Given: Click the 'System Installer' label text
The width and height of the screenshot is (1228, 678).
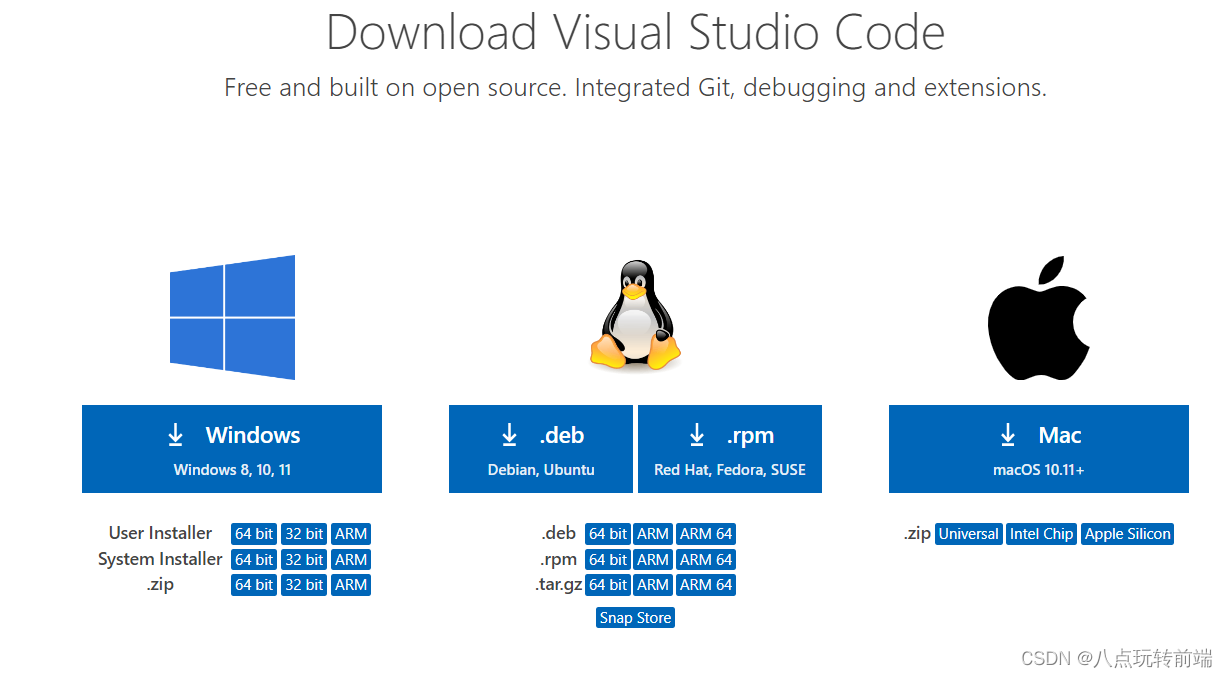Looking at the screenshot, I should click(160, 559).
